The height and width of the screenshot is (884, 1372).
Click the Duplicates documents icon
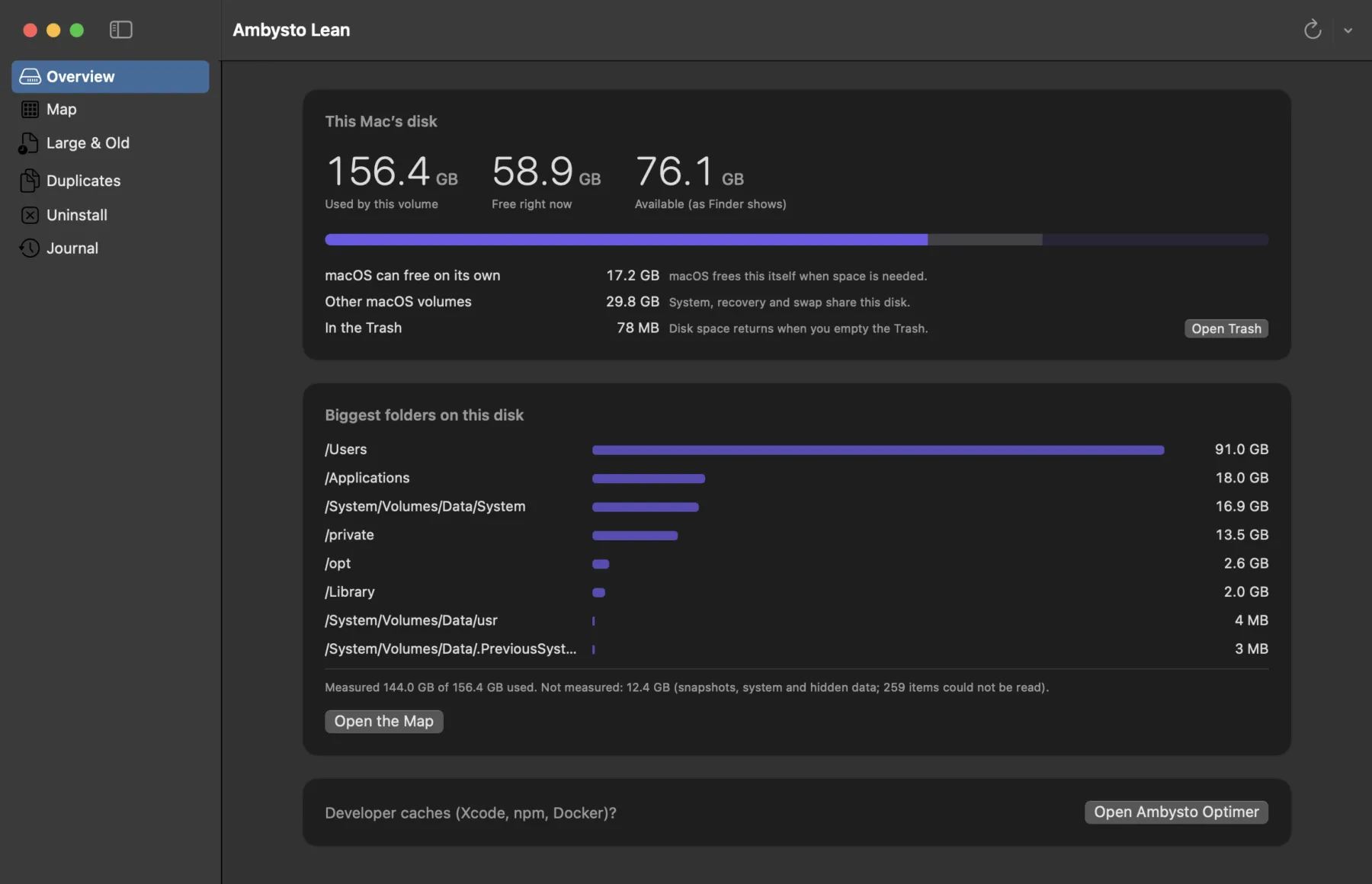coord(30,181)
